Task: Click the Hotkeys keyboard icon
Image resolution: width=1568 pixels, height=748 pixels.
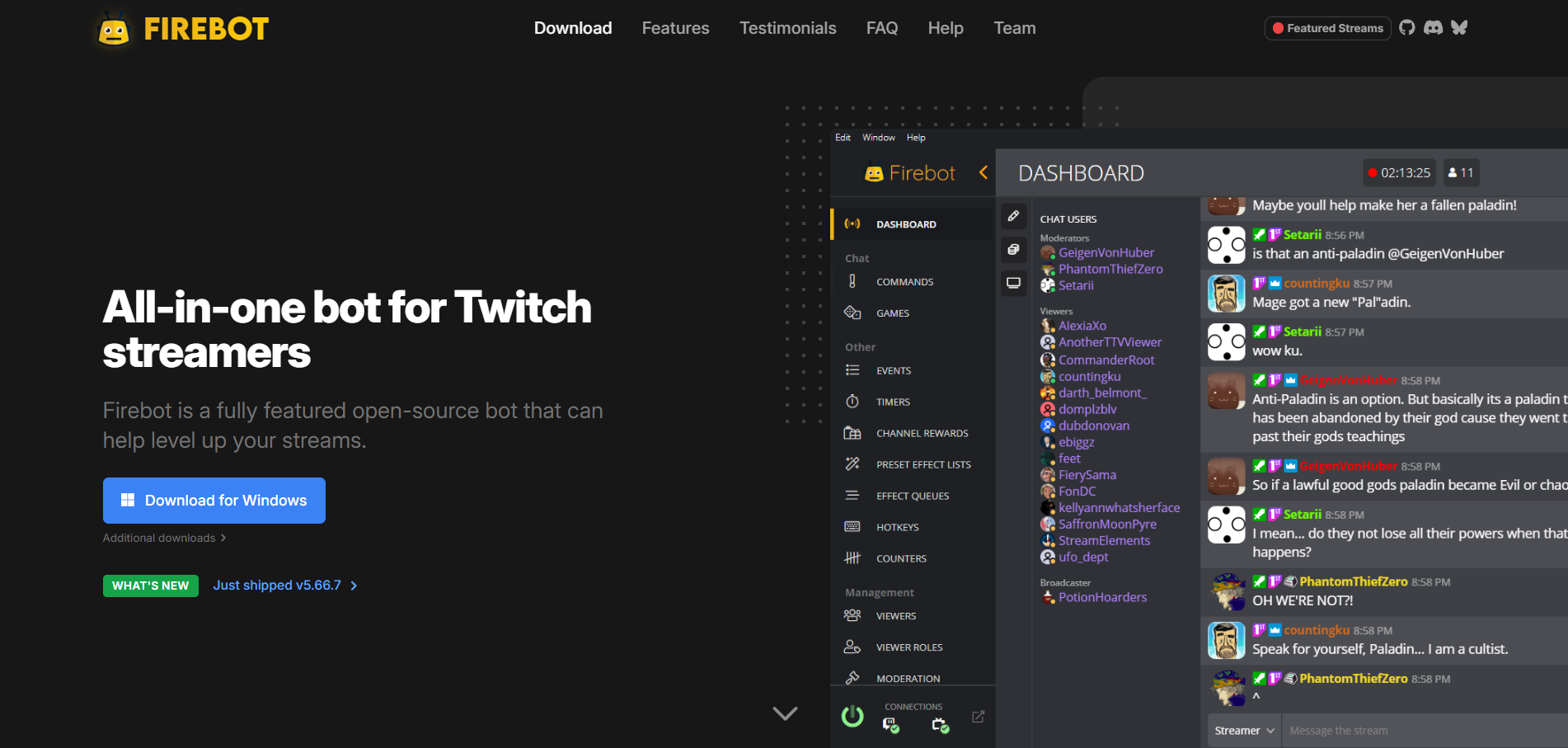Action: (x=852, y=527)
